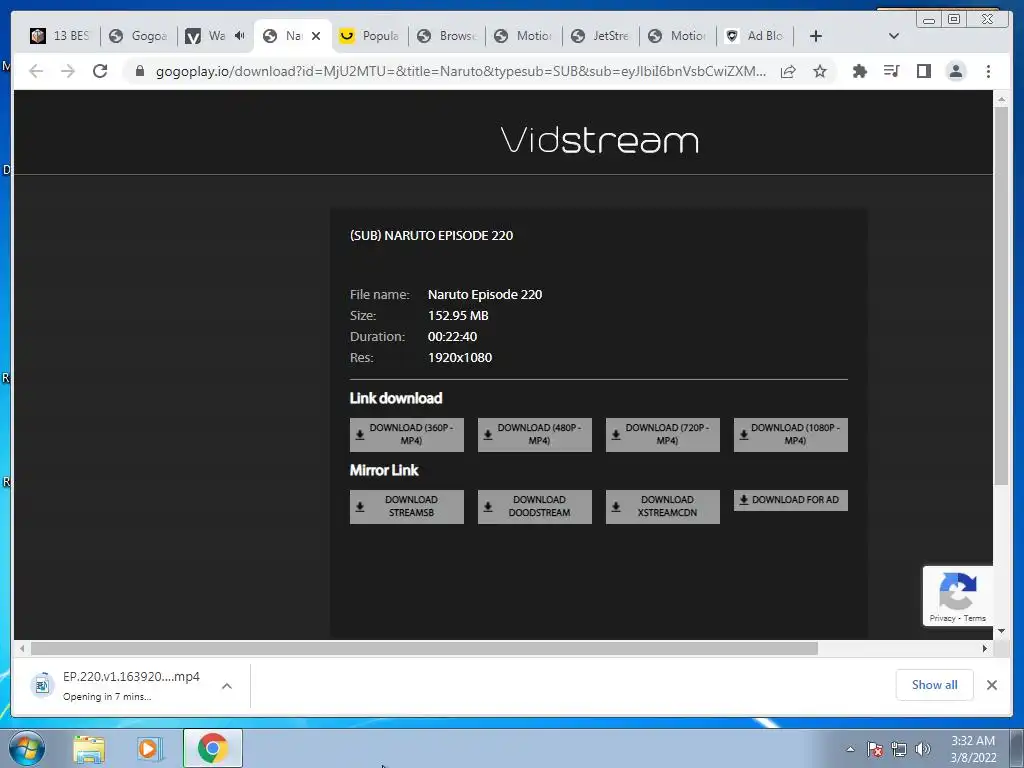Open the Windows Start menu orb
The height and width of the screenshot is (768, 1024).
(x=26, y=748)
